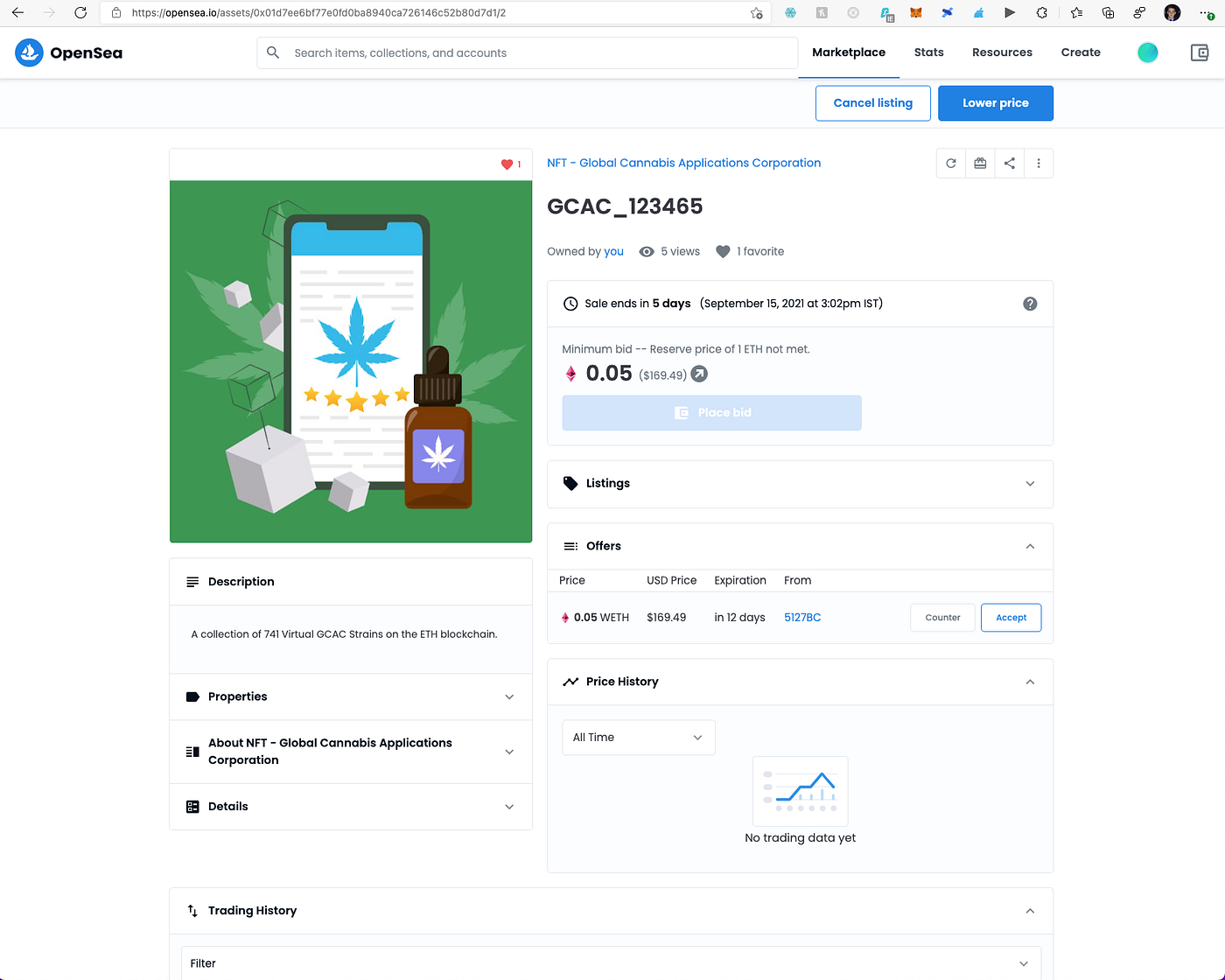Collapse the Offers section
This screenshot has height=980, width=1225.
pyautogui.click(x=800, y=546)
